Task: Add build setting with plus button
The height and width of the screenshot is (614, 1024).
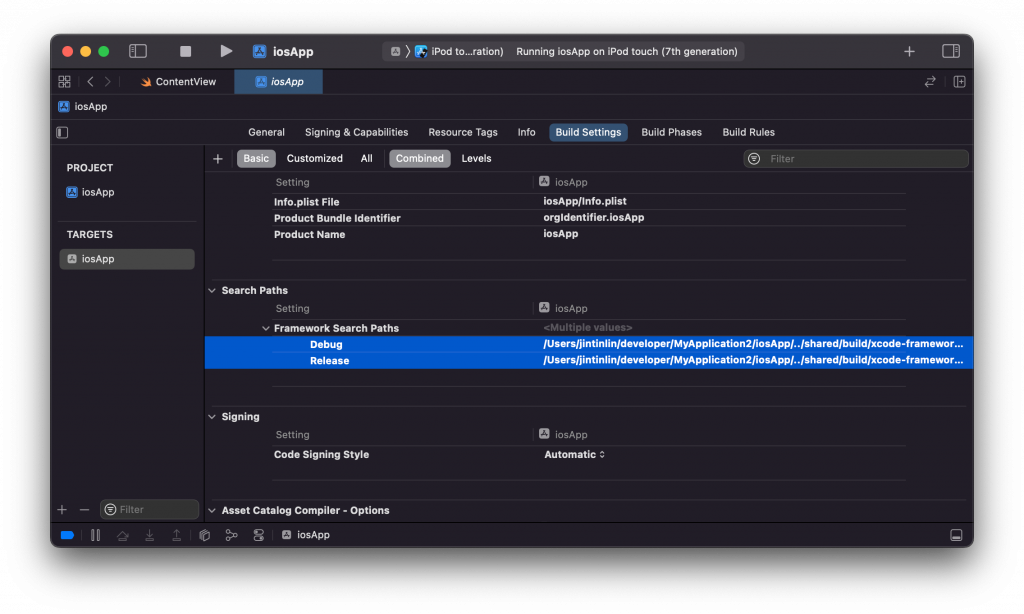Action: coord(217,159)
